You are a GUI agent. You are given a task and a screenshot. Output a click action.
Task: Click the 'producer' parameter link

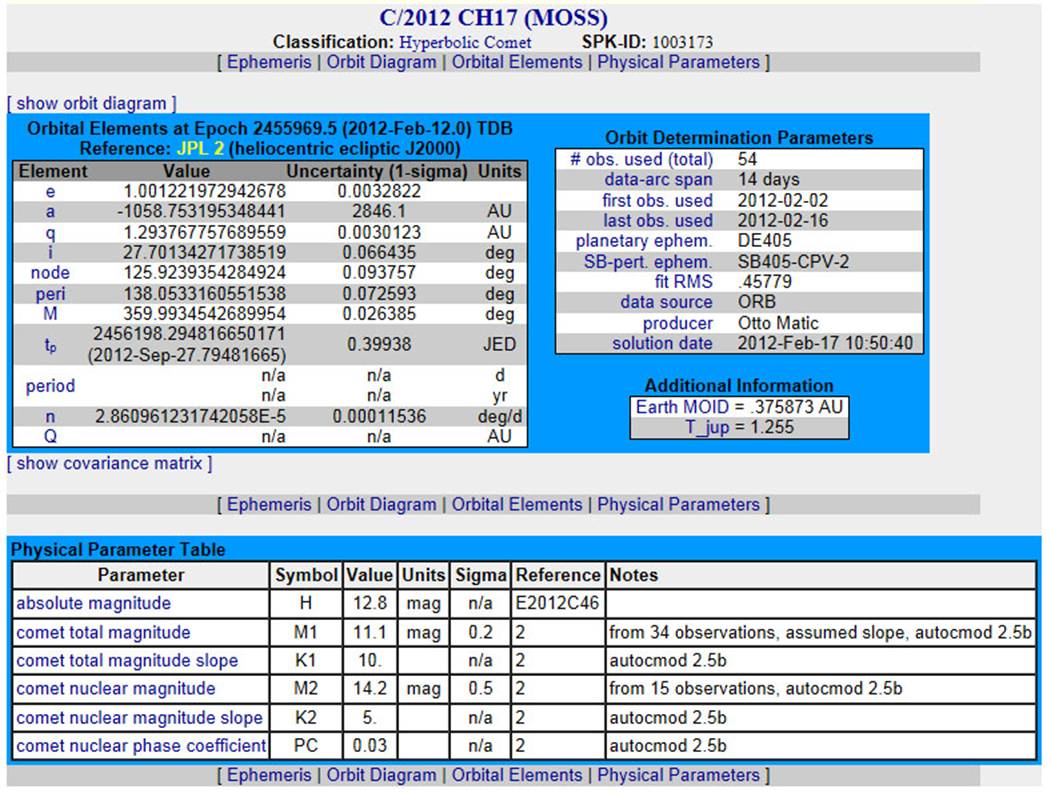click(x=678, y=323)
